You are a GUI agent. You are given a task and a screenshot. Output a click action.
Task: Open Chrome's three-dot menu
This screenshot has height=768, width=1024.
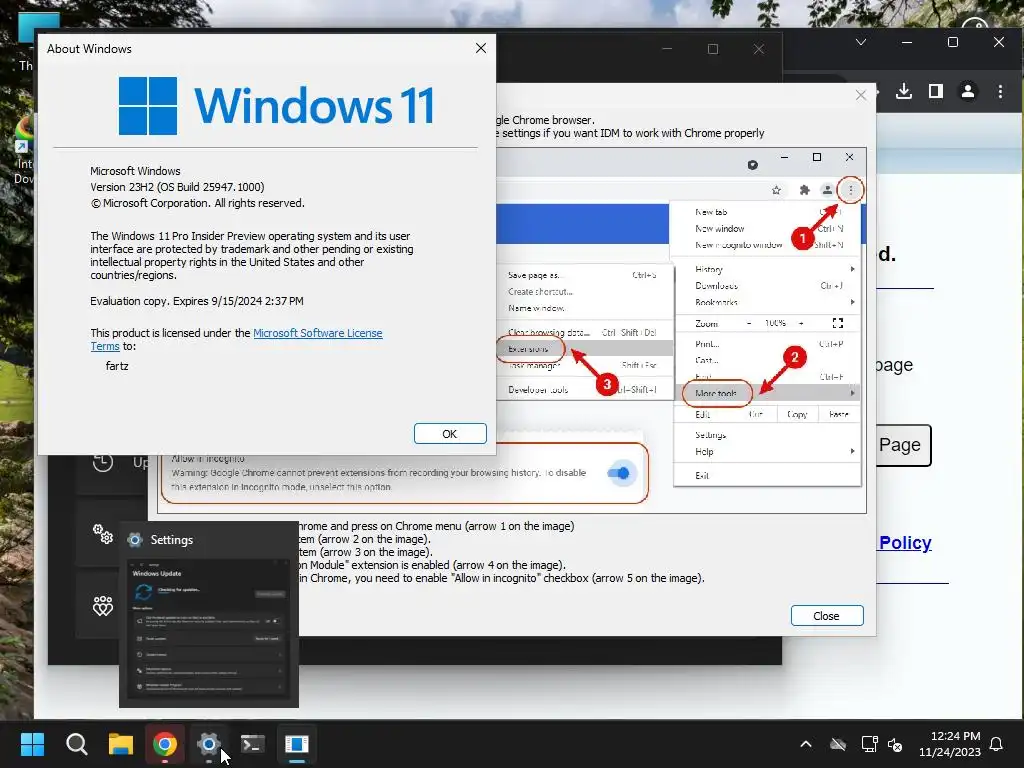pyautogui.click(x=1000, y=91)
